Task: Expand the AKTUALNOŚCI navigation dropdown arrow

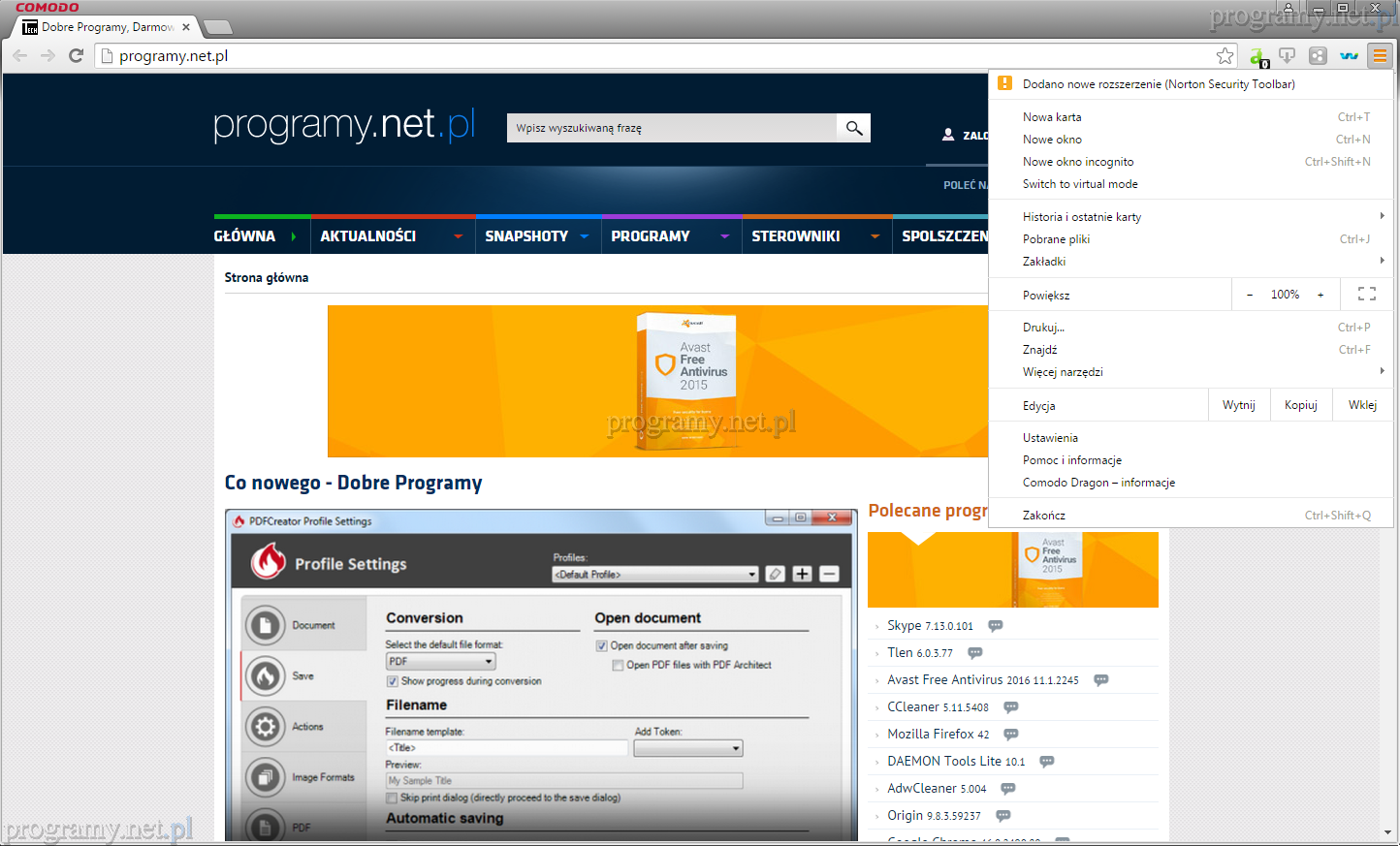Action: point(459,236)
